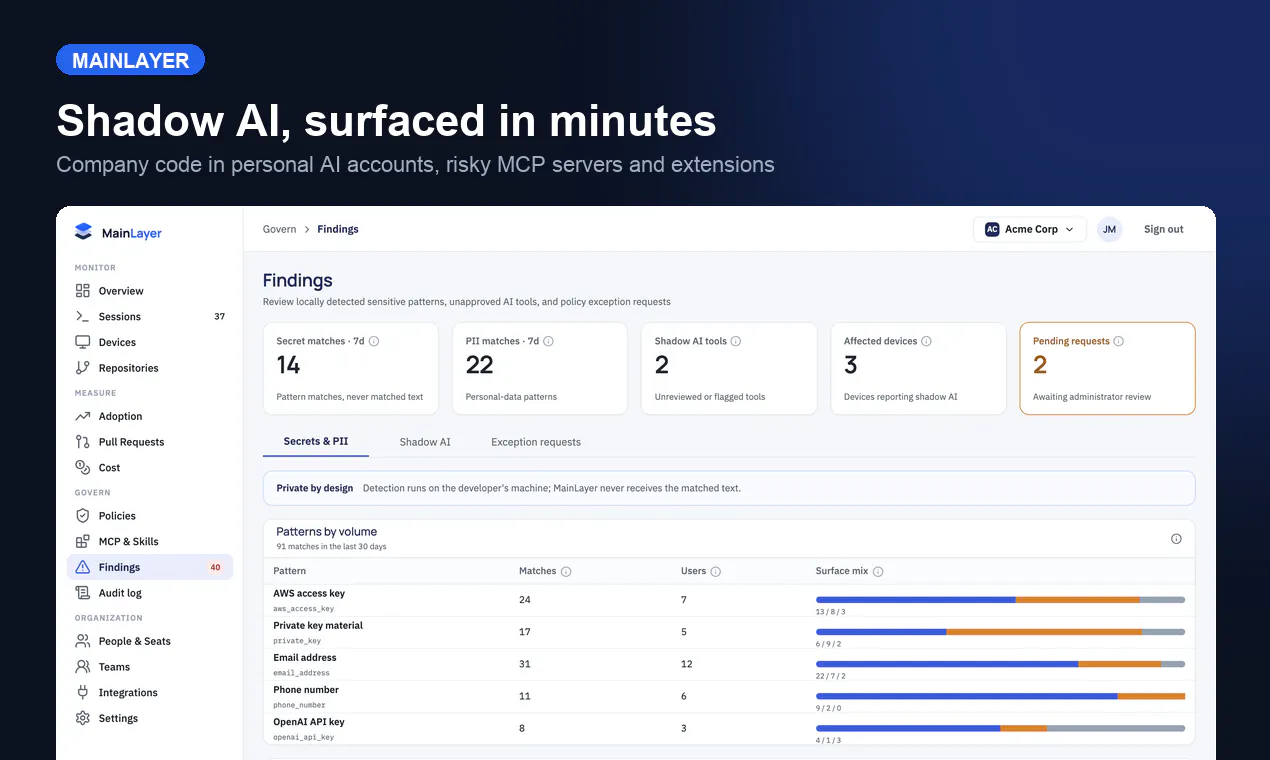Screen dimensions: 1270x760
Task: Click the OpenAI API key surface mix bar
Action: [1000, 728]
